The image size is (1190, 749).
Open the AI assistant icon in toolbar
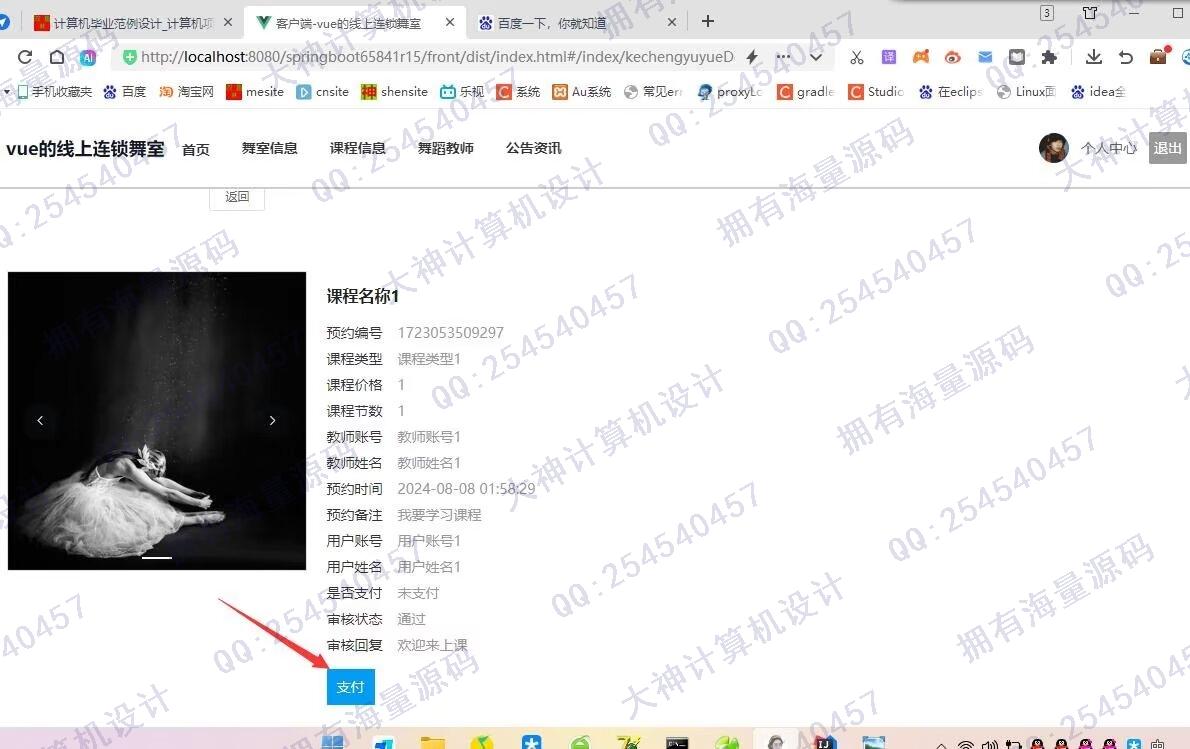(x=88, y=57)
